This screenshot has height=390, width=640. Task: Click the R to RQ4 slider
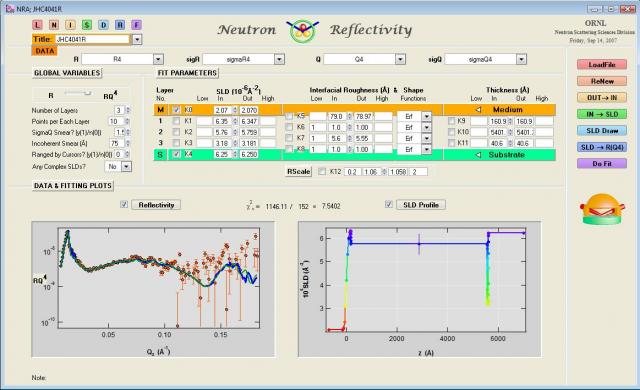coord(78,93)
